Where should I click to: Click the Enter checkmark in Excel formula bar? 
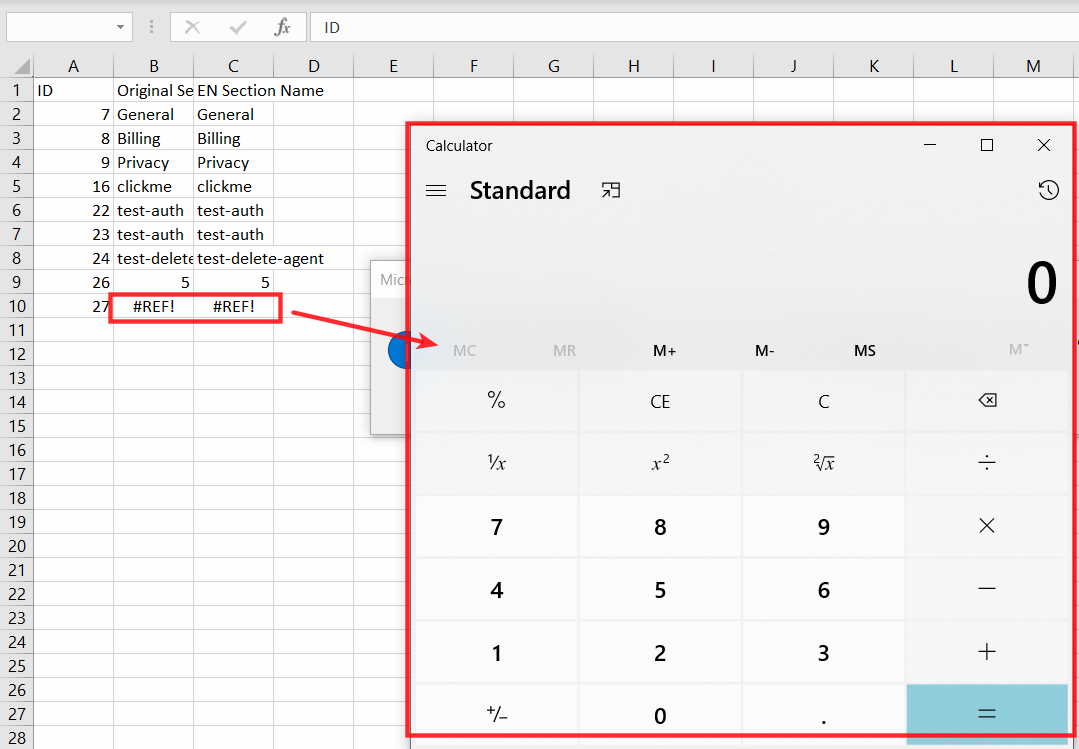click(x=238, y=28)
